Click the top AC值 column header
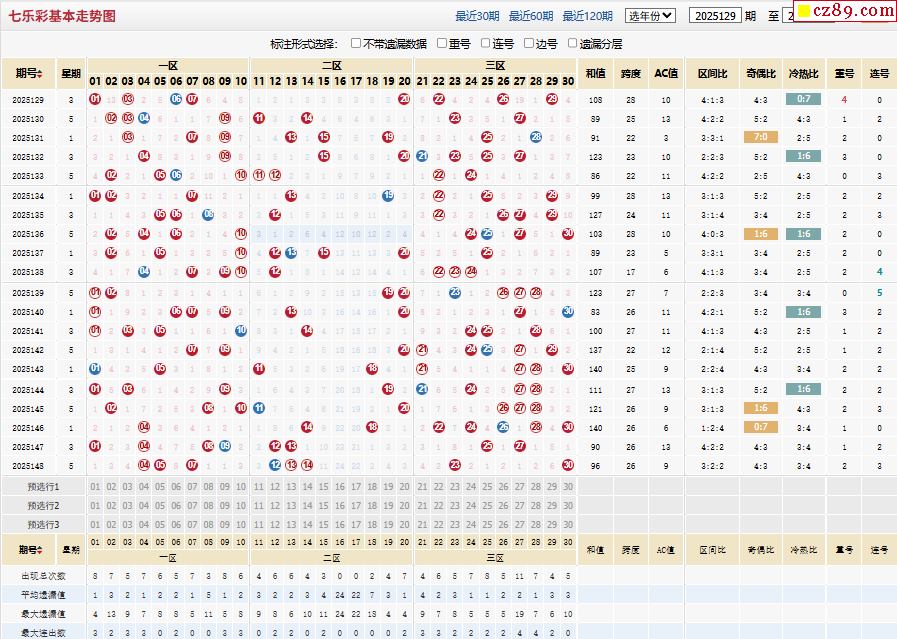This screenshot has height=639, width=897. coord(666,74)
